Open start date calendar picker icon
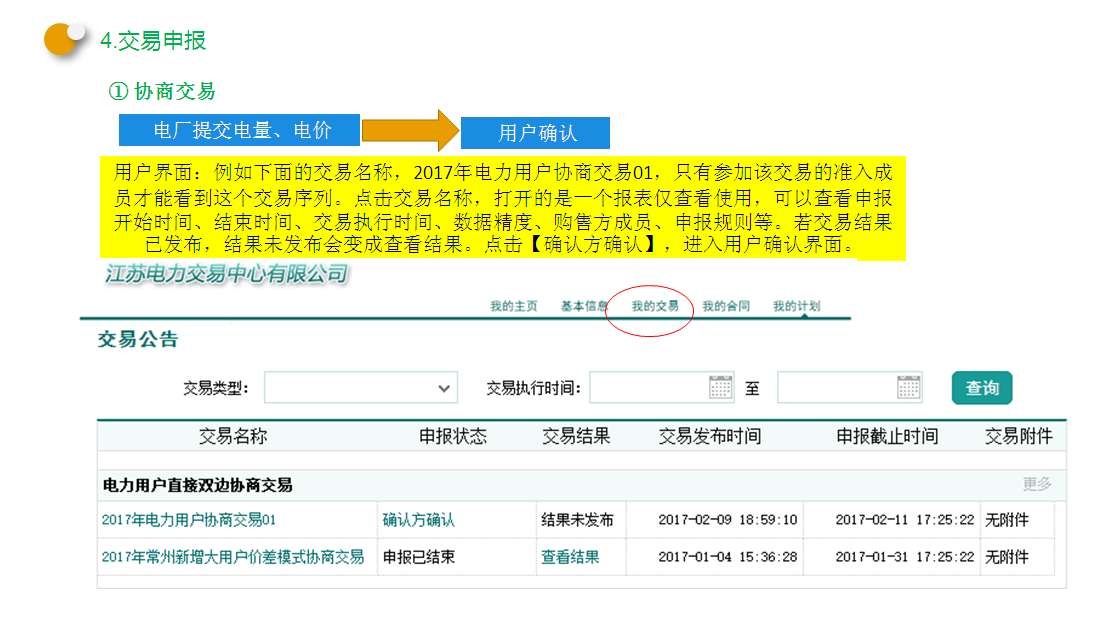1120x621 pixels. [x=721, y=388]
